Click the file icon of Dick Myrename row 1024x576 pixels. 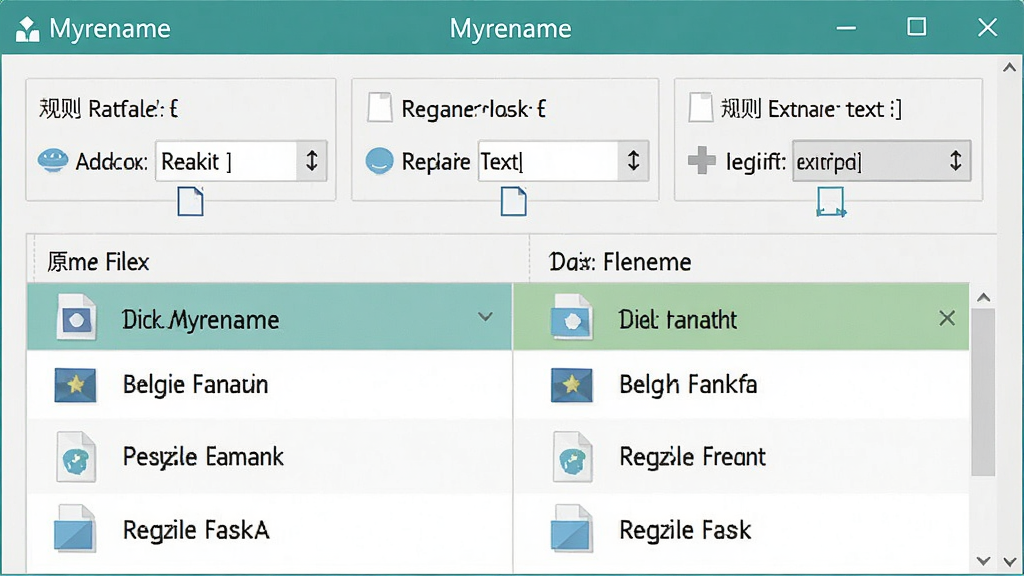click(x=76, y=318)
